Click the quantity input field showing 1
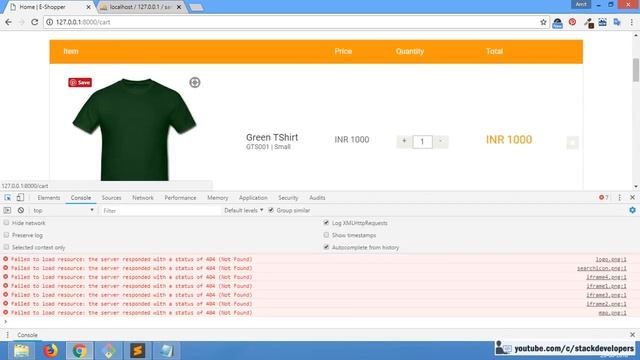 coord(422,142)
